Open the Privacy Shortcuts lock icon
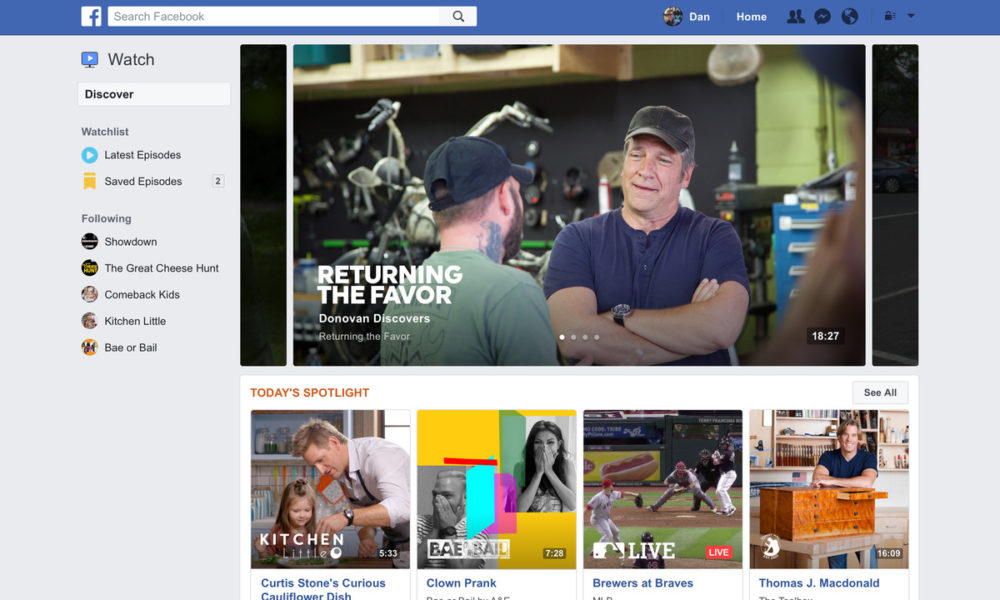 pos(888,16)
